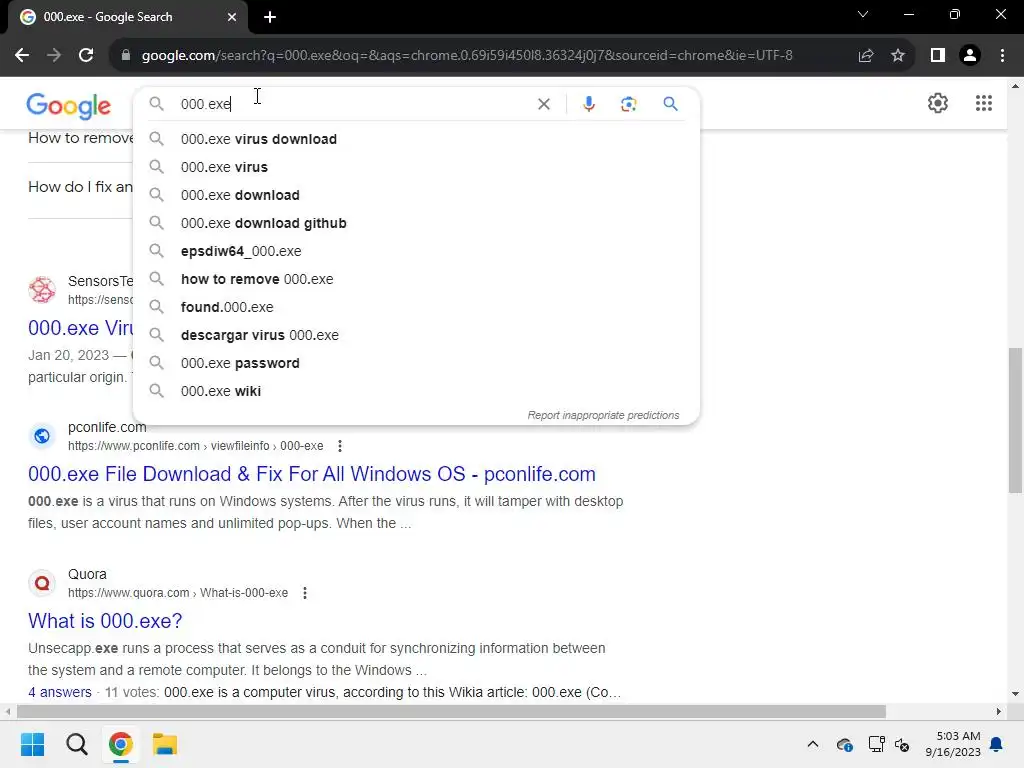Choose suggestion '000.exe wiki'
Screen dimensions: 1024x768
click(x=416, y=391)
